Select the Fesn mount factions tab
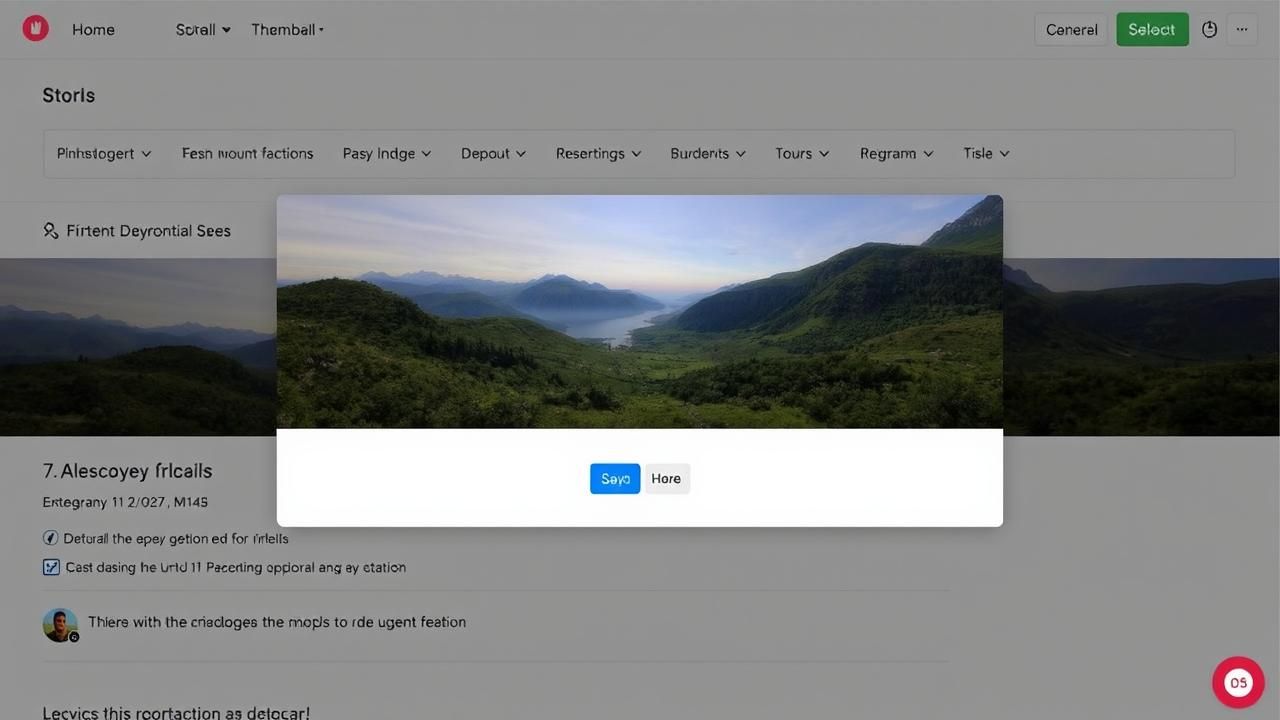Screen dimensions: 1280x720 pos(247,153)
